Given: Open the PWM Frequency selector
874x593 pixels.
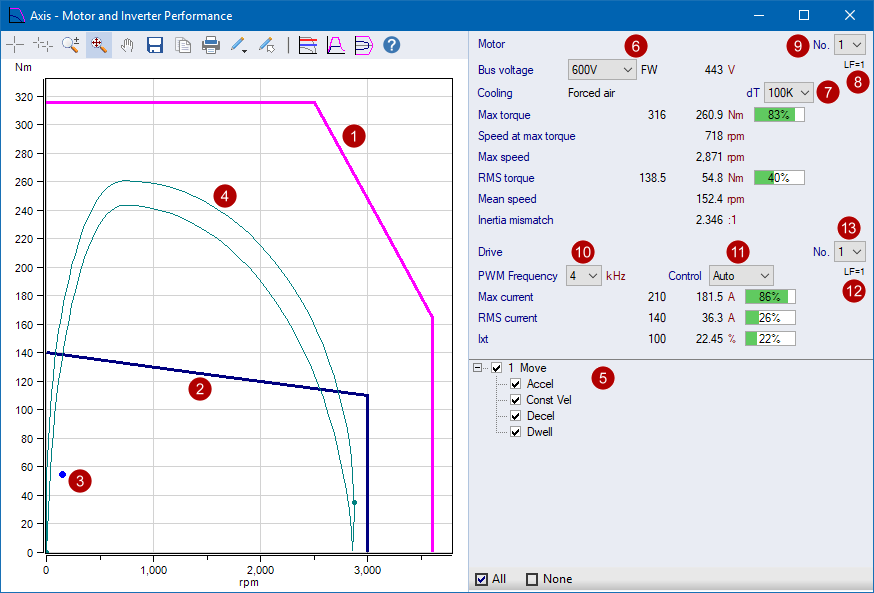Looking at the screenshot, I should click(583, 275).
